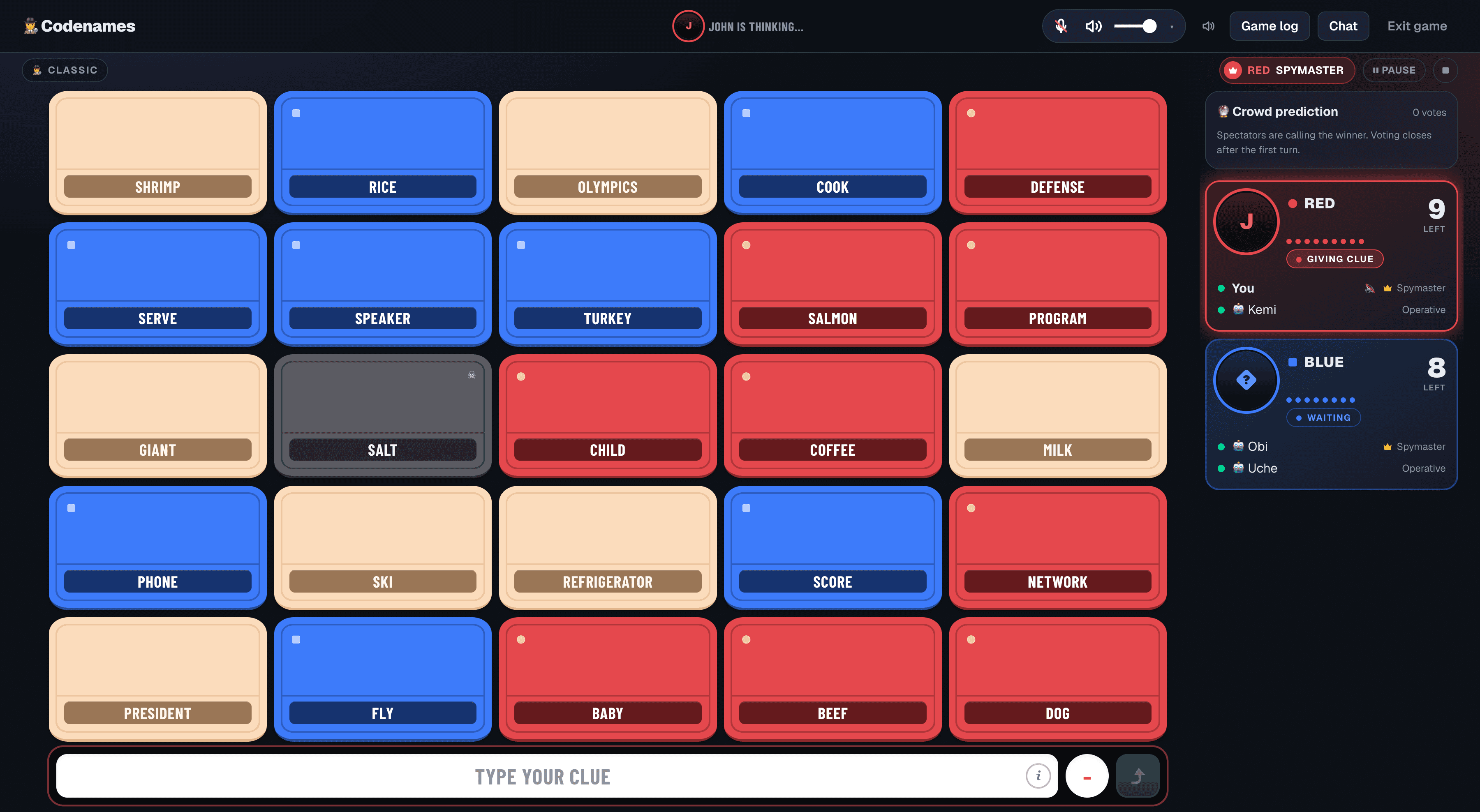
Task: Click Exit game
Action: click(x=1417, y=26)
